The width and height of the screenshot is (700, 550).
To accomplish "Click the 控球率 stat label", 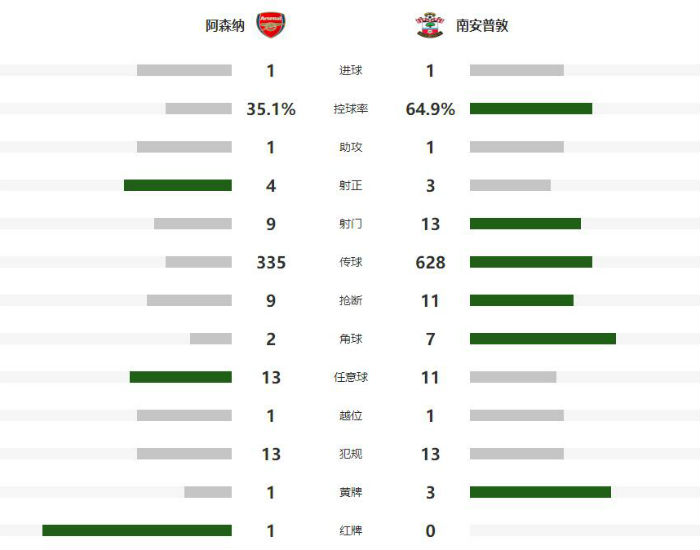I will tap(351, 109).
